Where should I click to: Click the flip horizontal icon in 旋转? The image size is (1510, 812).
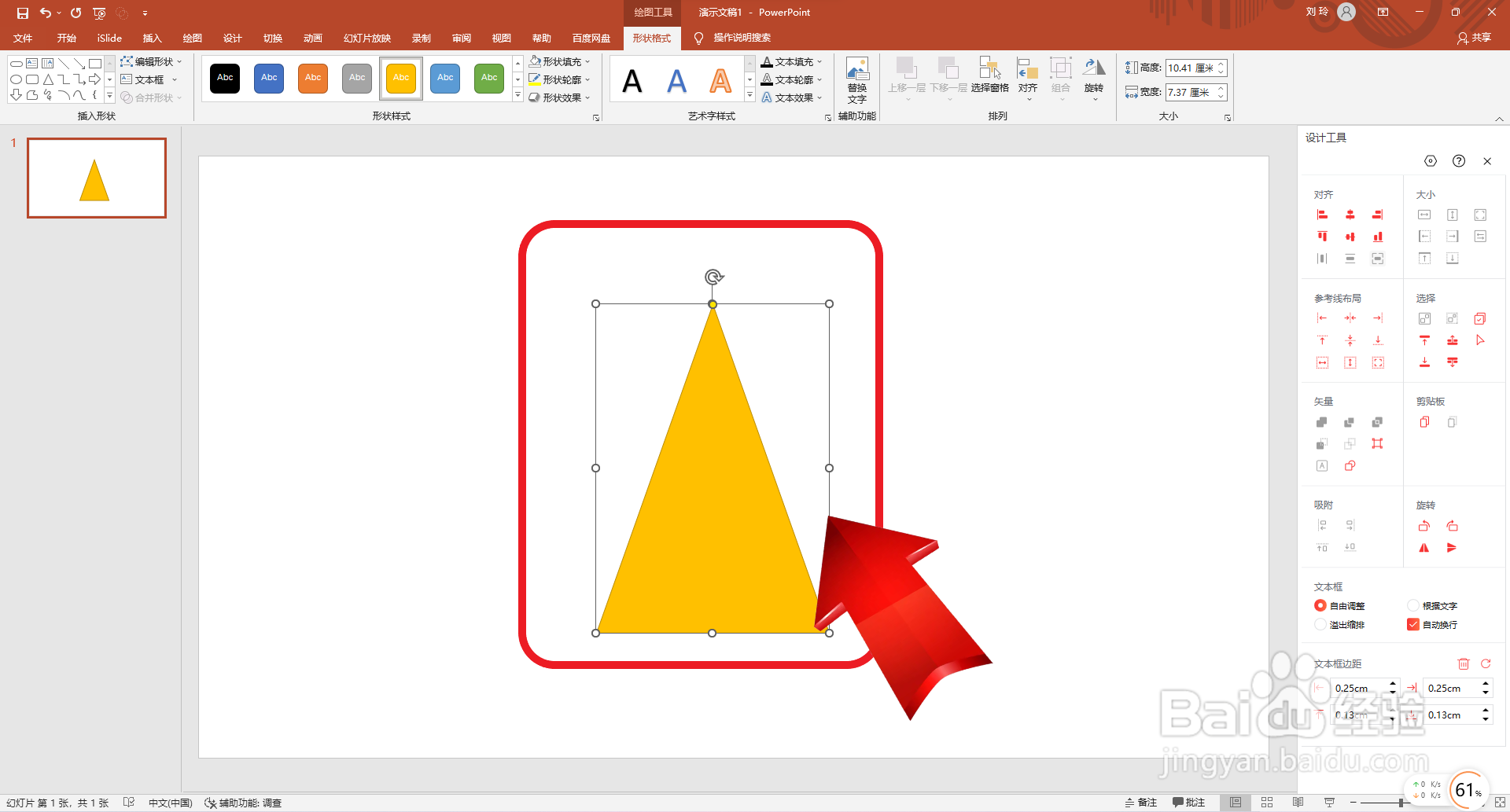pyautogui.click(x=1424, y=548)
